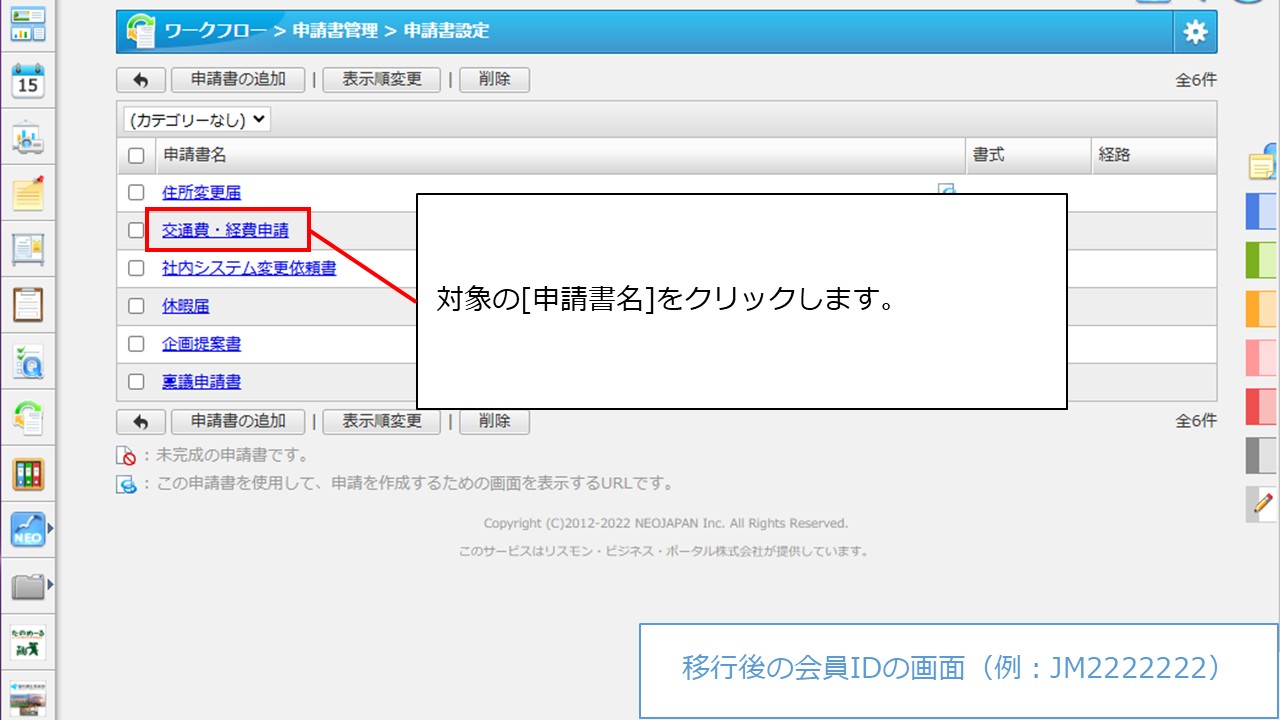This screenshot has width=1280, height=720.
Task: Check the box for 稟議申請書
Action: click(x=137, y=382)
